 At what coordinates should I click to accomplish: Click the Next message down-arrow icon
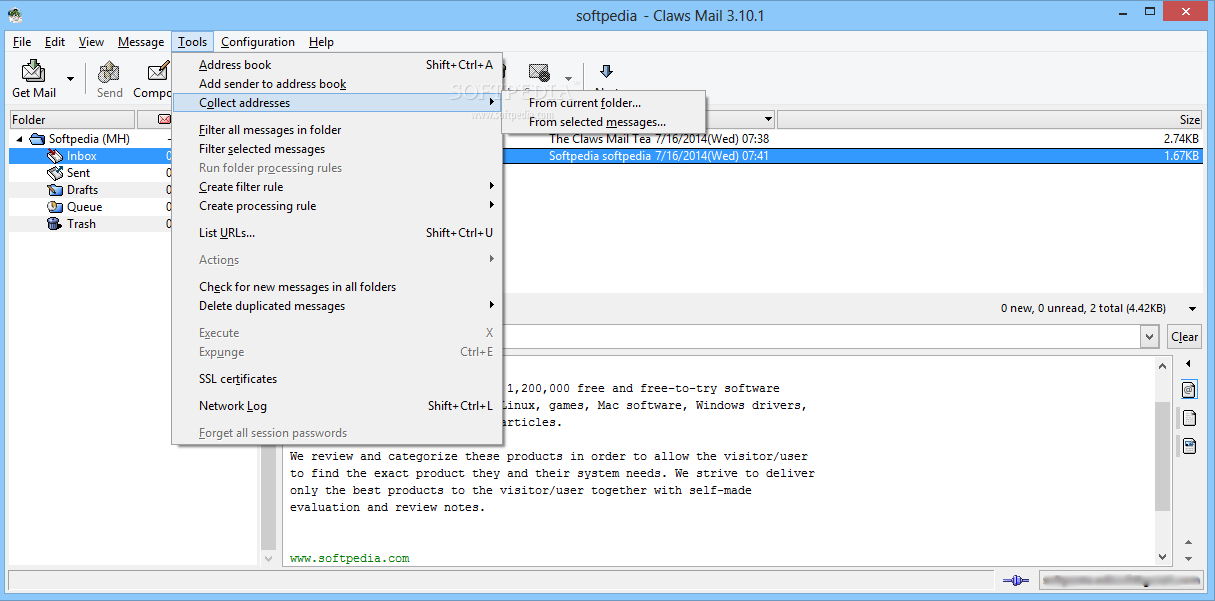[606, 71]
